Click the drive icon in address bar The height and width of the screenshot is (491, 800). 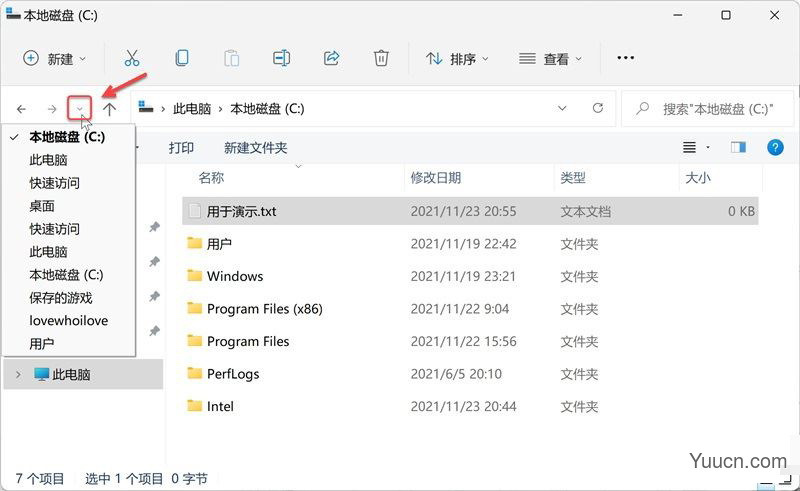[146, 107]
